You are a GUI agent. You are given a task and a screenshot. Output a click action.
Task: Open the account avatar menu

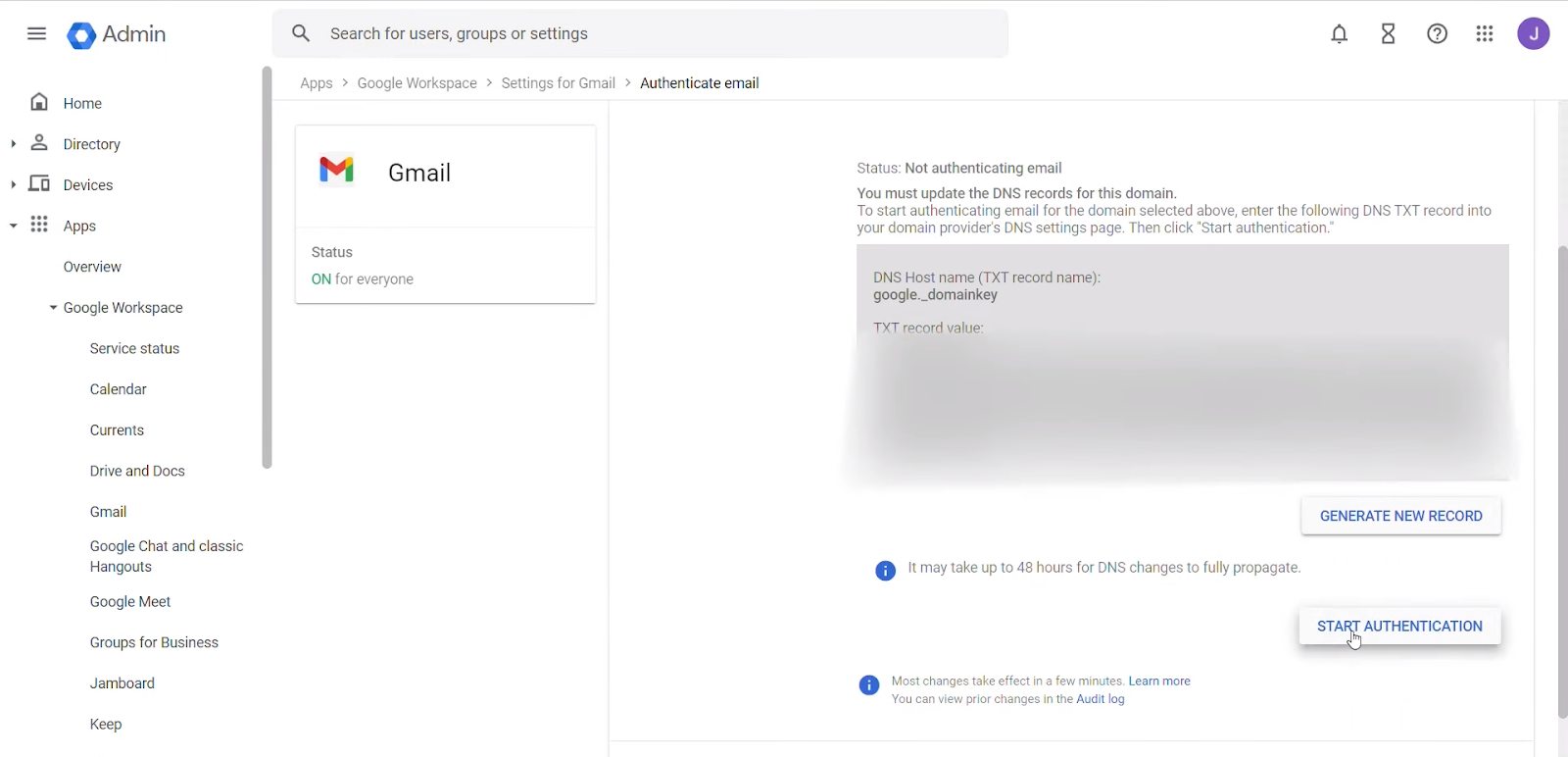(x=1534, y=34)
